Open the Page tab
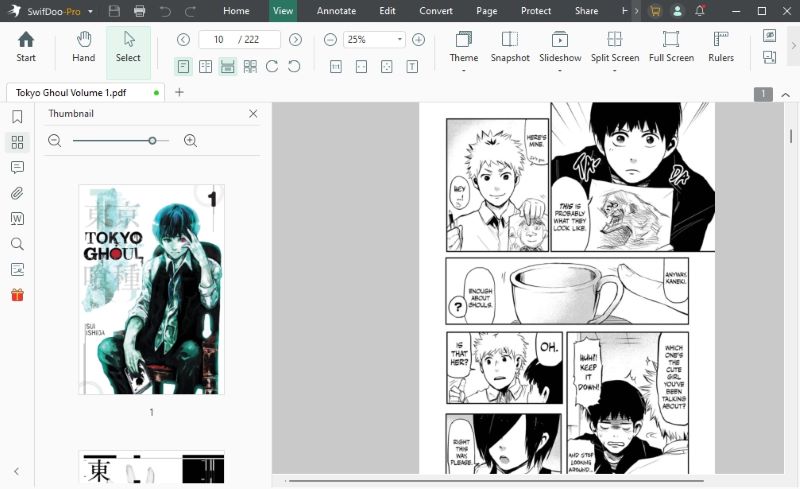800x489 pixels. pos(487,11)
